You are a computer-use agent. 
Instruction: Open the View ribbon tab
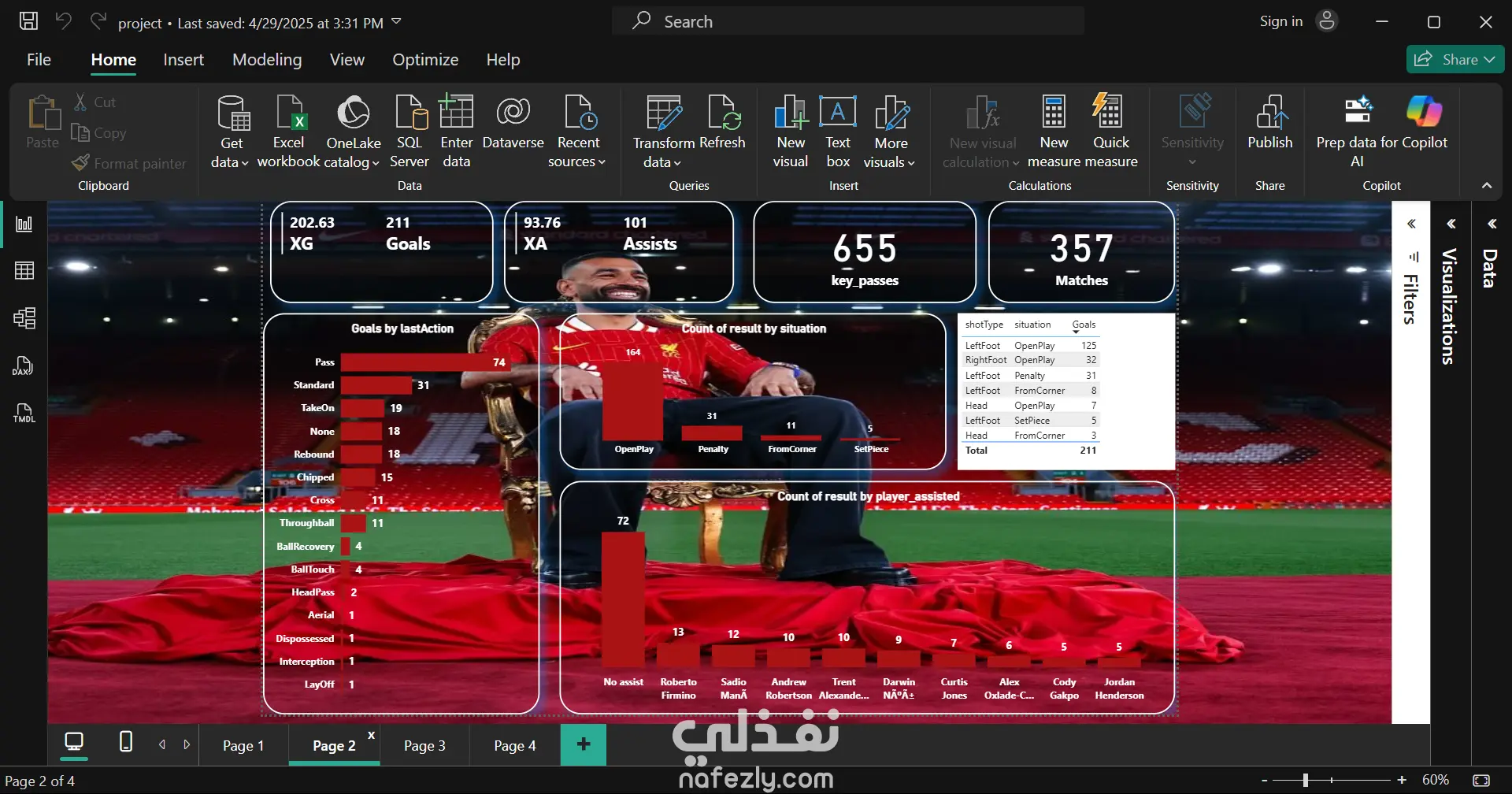tap(347, 60)
